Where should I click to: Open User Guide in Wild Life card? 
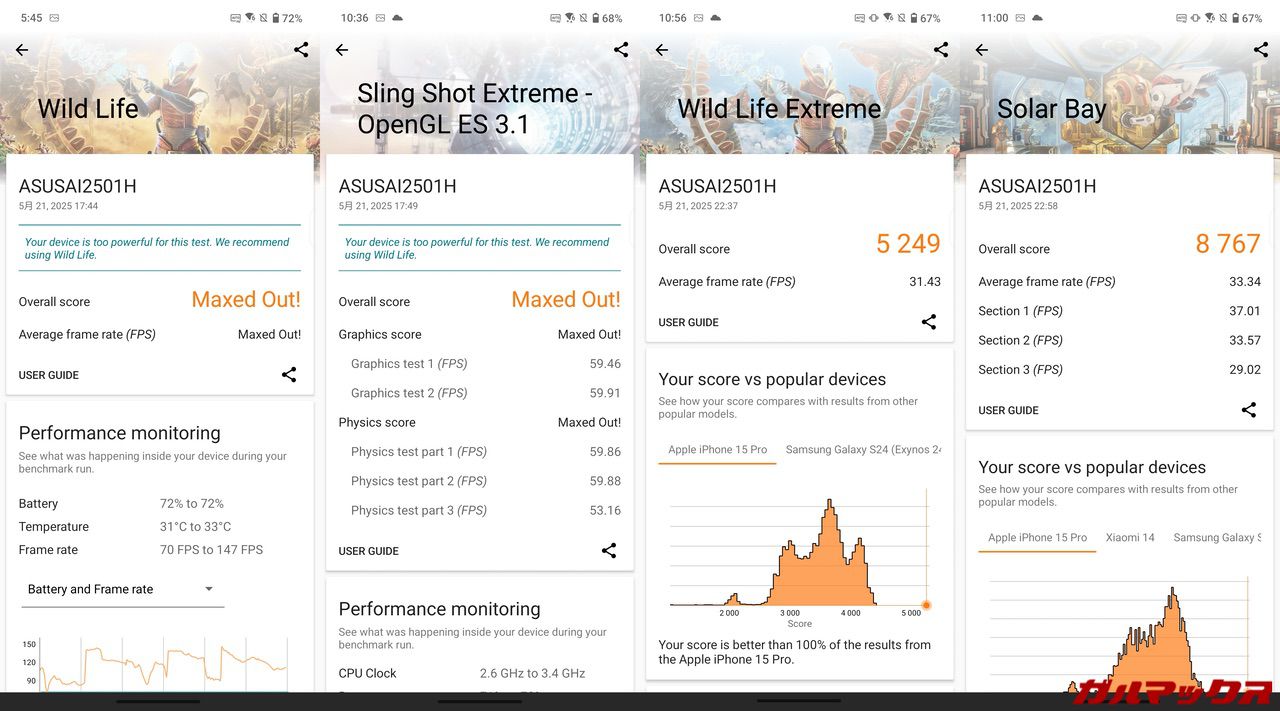[49, 375]
